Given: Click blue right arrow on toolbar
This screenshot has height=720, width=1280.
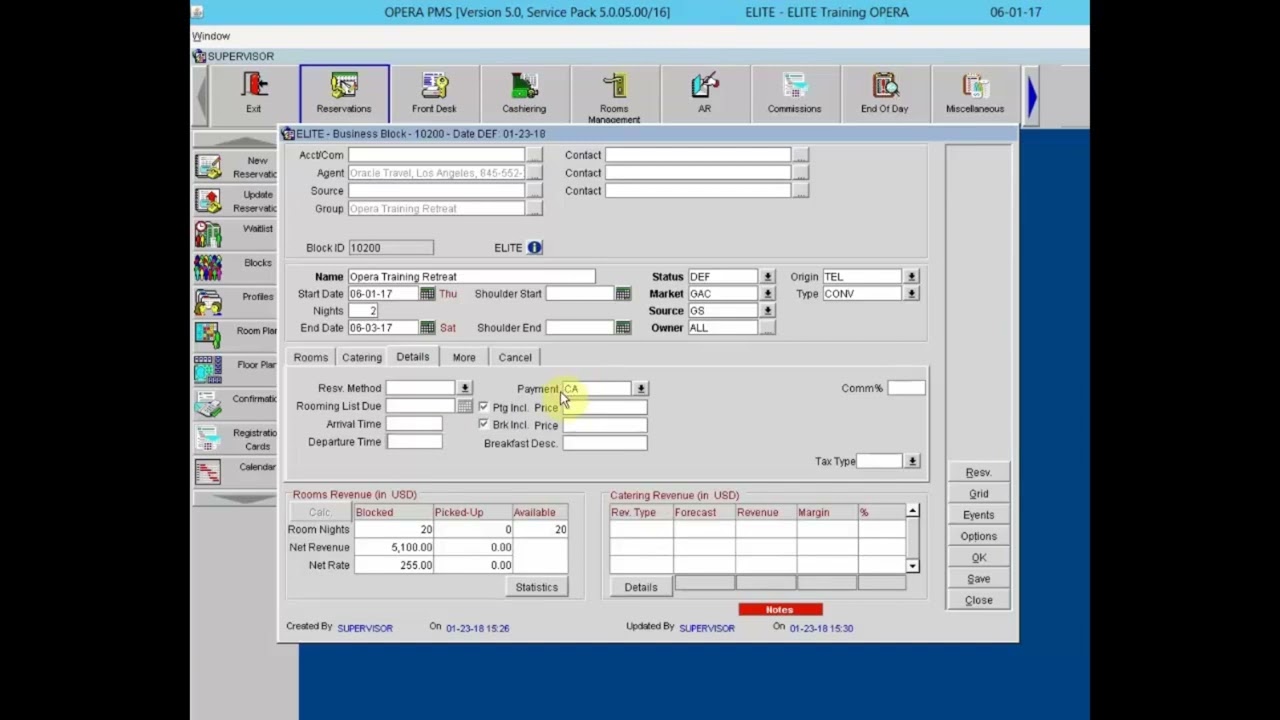Looking at the screenshot, I should point(1031,96).
